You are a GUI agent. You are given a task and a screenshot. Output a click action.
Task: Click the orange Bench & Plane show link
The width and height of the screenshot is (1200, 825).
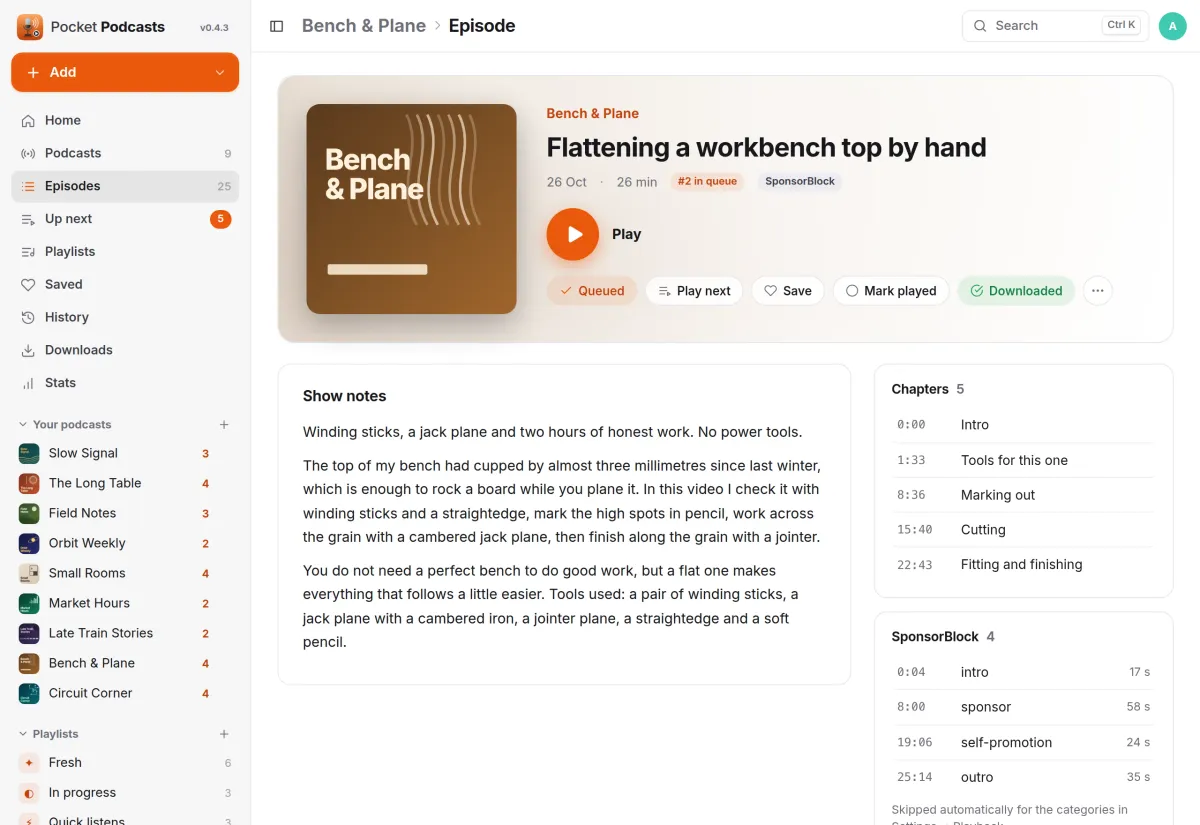592,113
